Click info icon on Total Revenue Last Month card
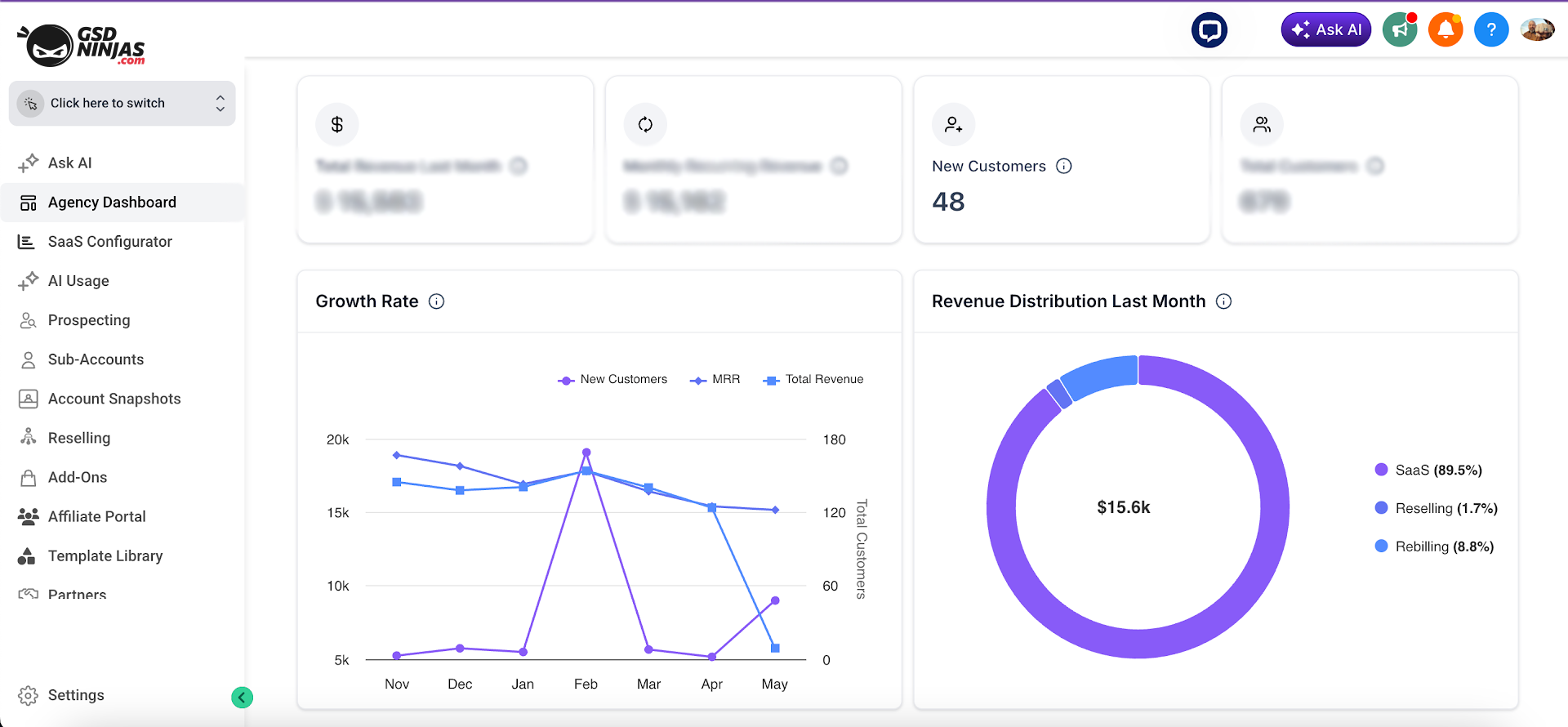 coord(519,166)
